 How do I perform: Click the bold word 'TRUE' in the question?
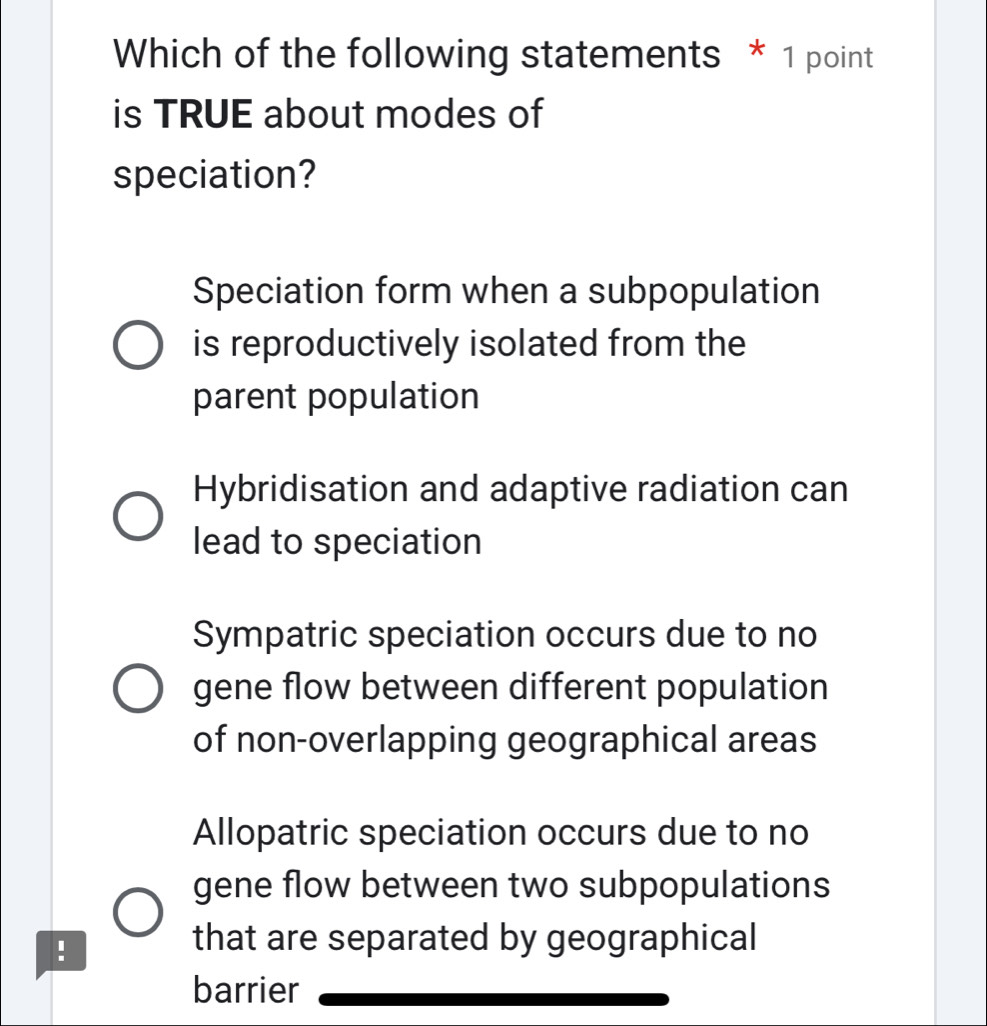[207, 114]
